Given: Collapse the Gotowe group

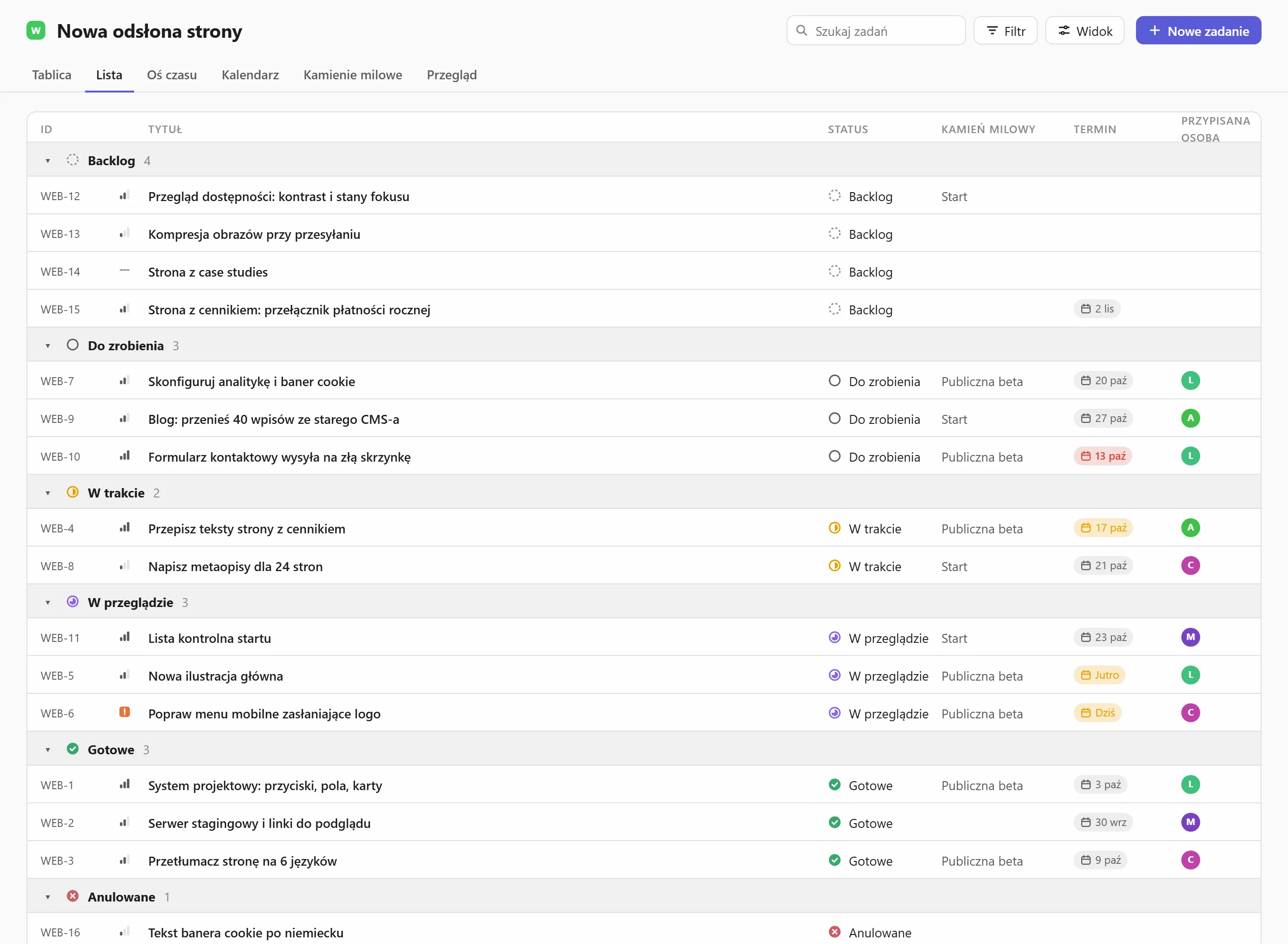Looking at the screenshot, I should [x=48, y=750].
